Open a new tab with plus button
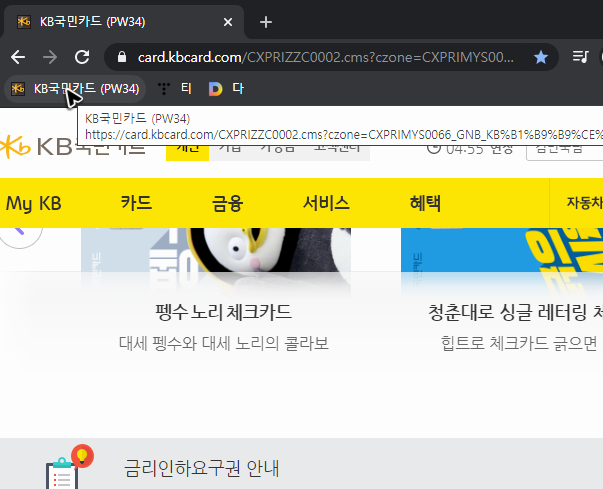603x489 pixels. (266, 22)
